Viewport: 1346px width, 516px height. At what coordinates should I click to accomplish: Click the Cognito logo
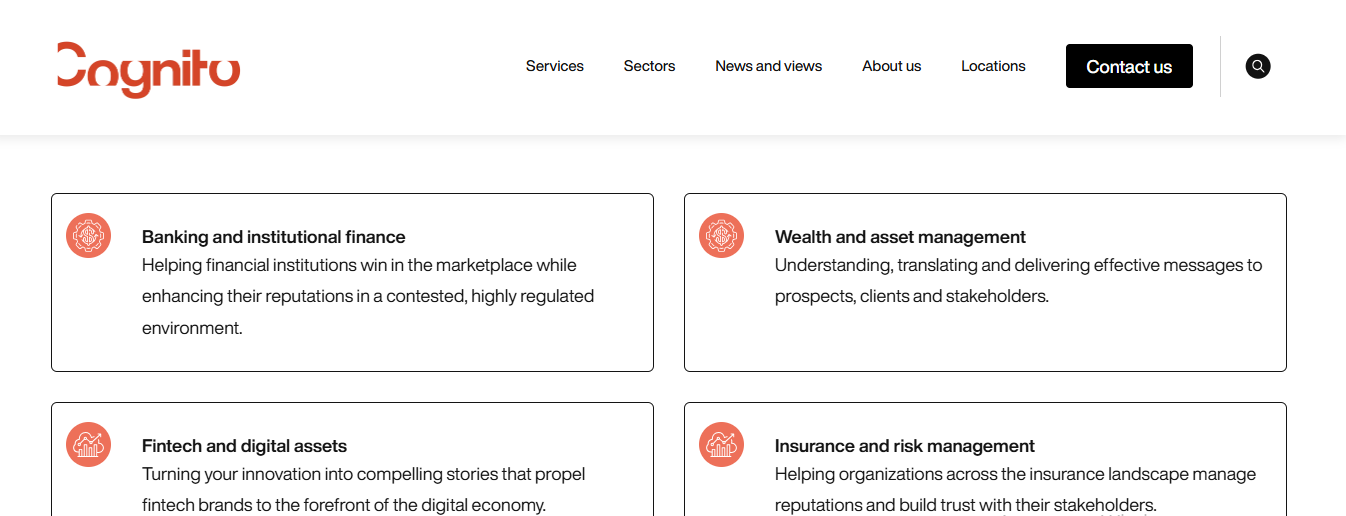coord(148,70)
